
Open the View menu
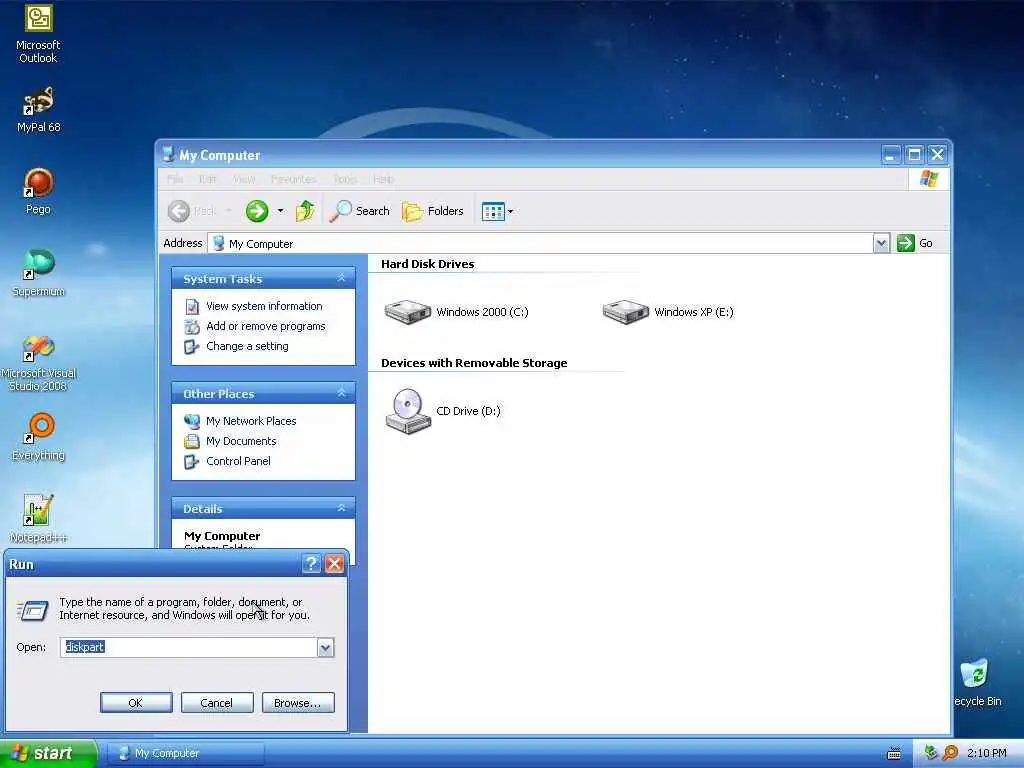point(244,179)
